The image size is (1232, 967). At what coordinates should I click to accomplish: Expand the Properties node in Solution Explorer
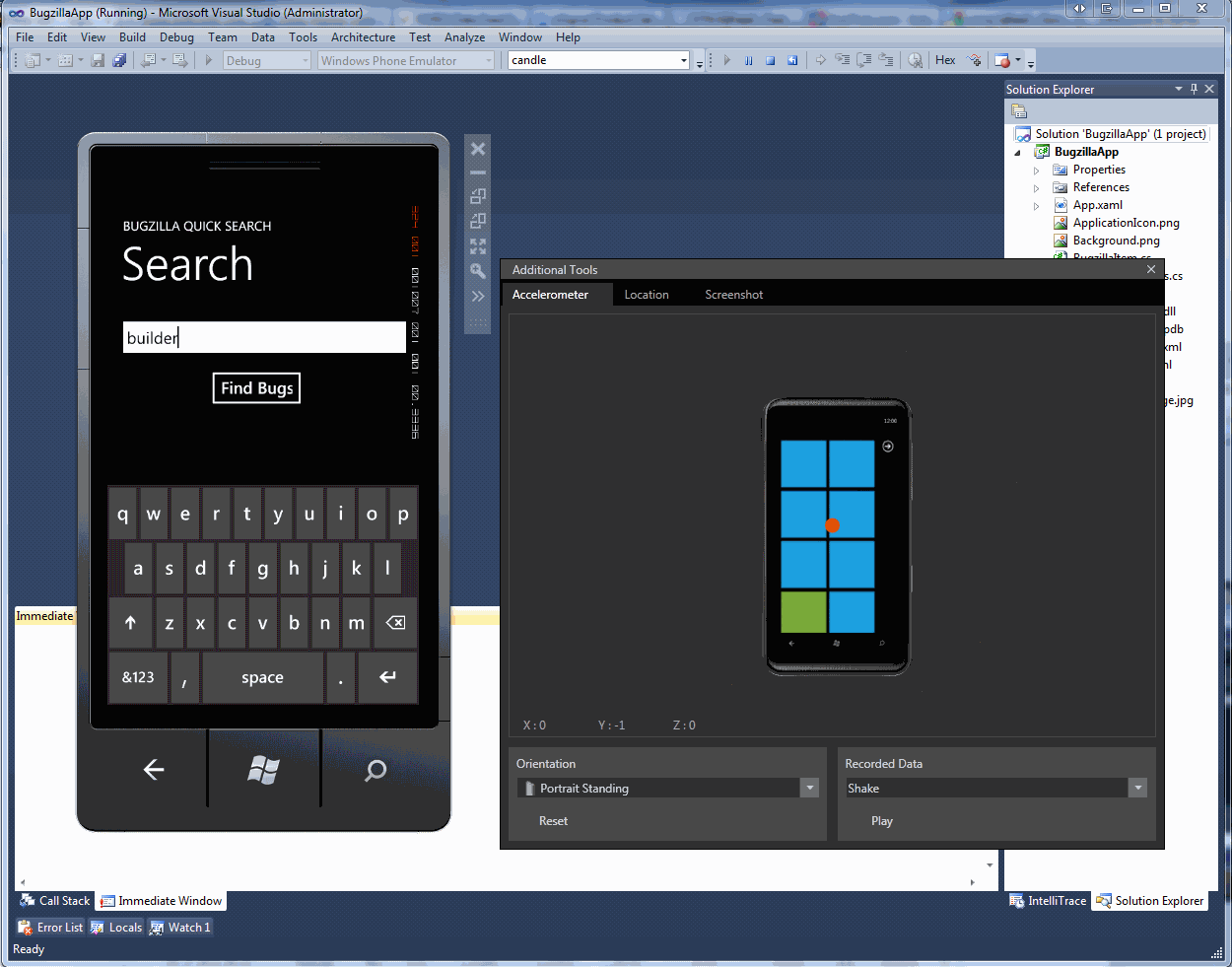coord(1036,170)
